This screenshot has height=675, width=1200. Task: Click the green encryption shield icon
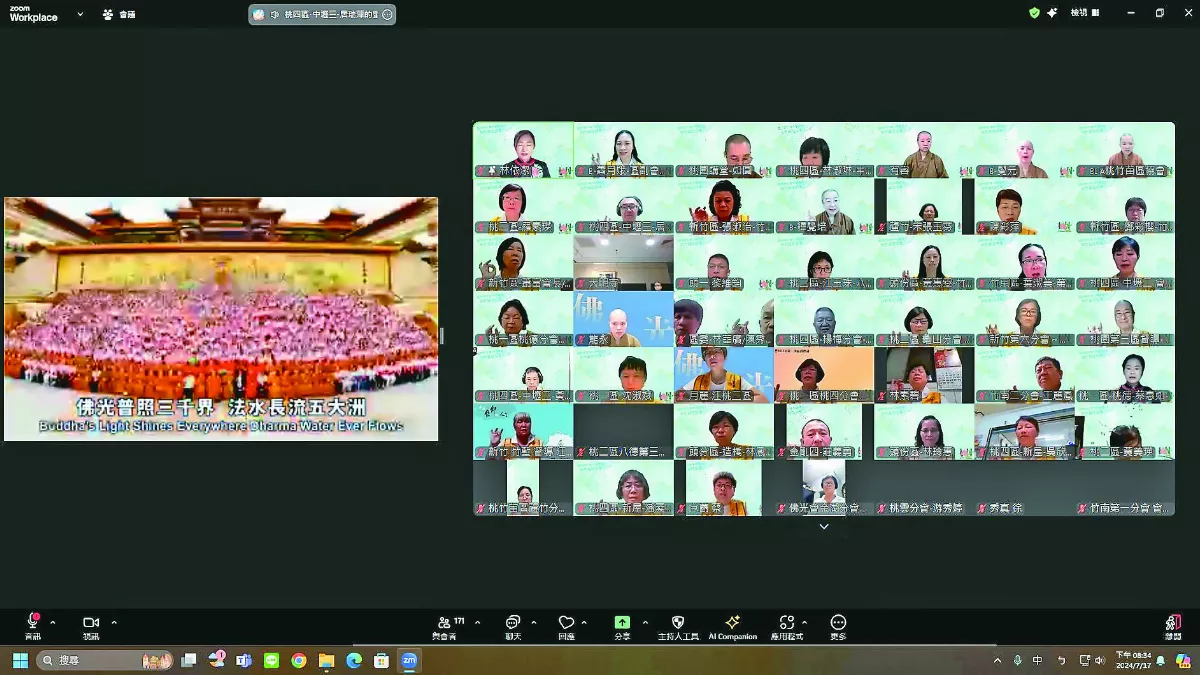[1034, 13]
